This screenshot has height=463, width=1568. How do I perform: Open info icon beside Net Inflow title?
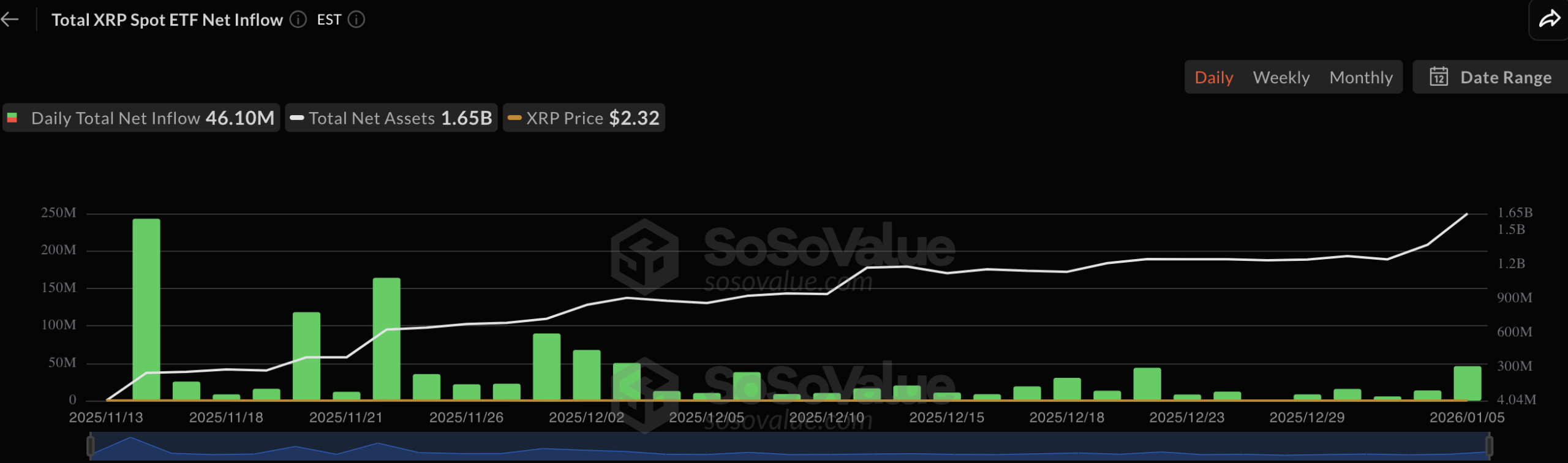click(298, 20)
